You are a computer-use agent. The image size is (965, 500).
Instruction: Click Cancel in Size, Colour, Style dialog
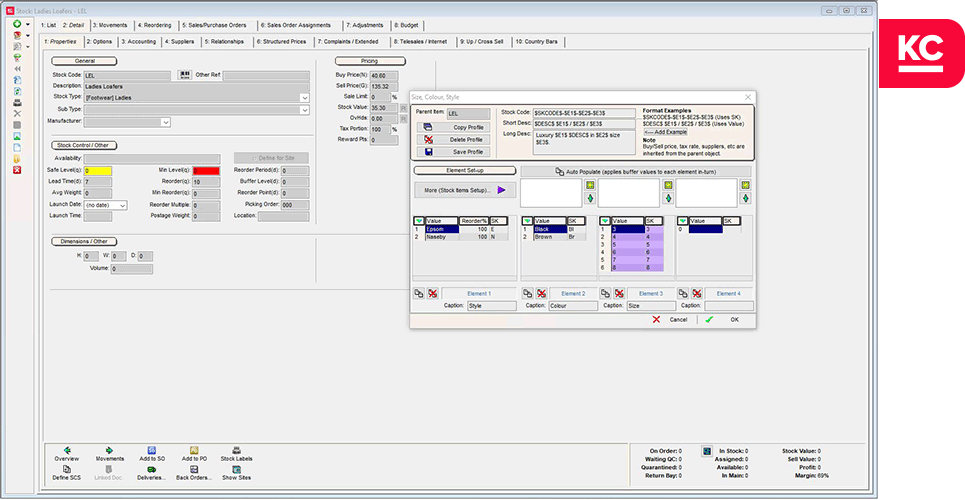click(x=671, y=320)
